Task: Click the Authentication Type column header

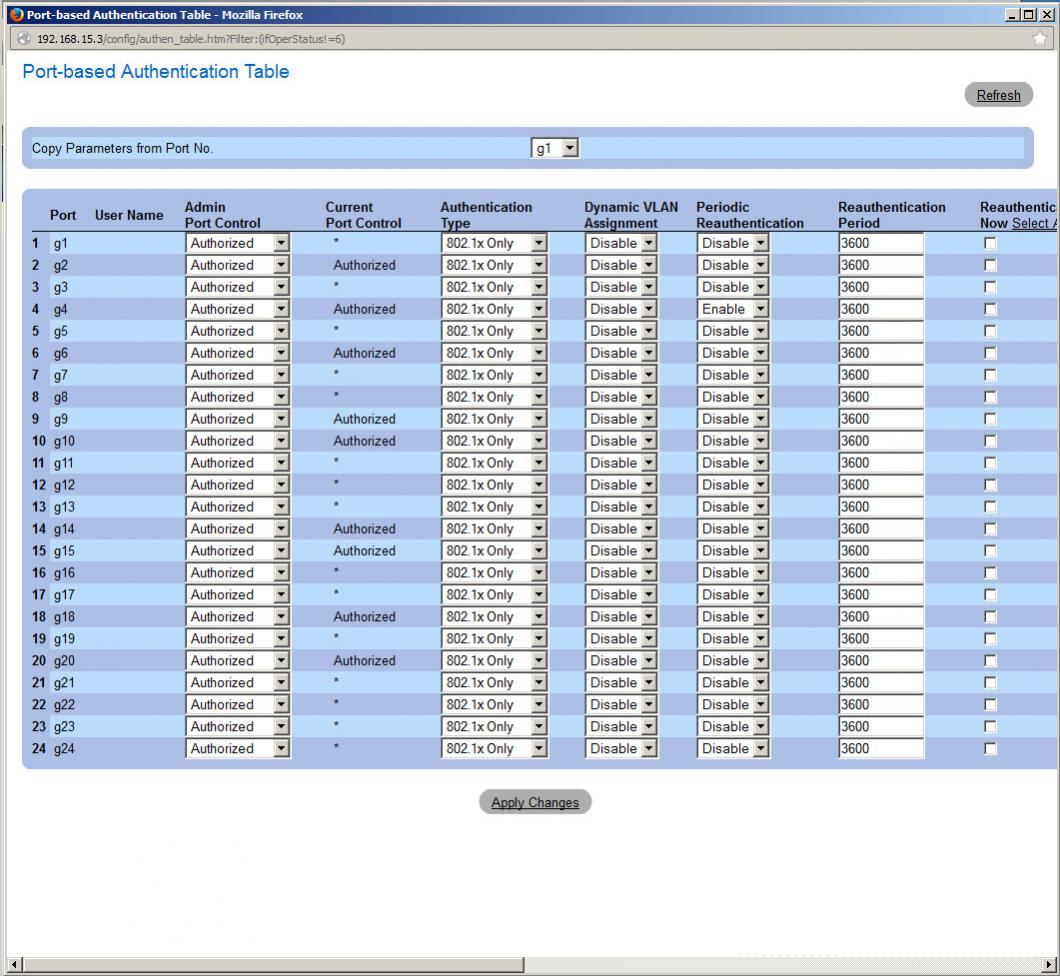Action: 486,215
